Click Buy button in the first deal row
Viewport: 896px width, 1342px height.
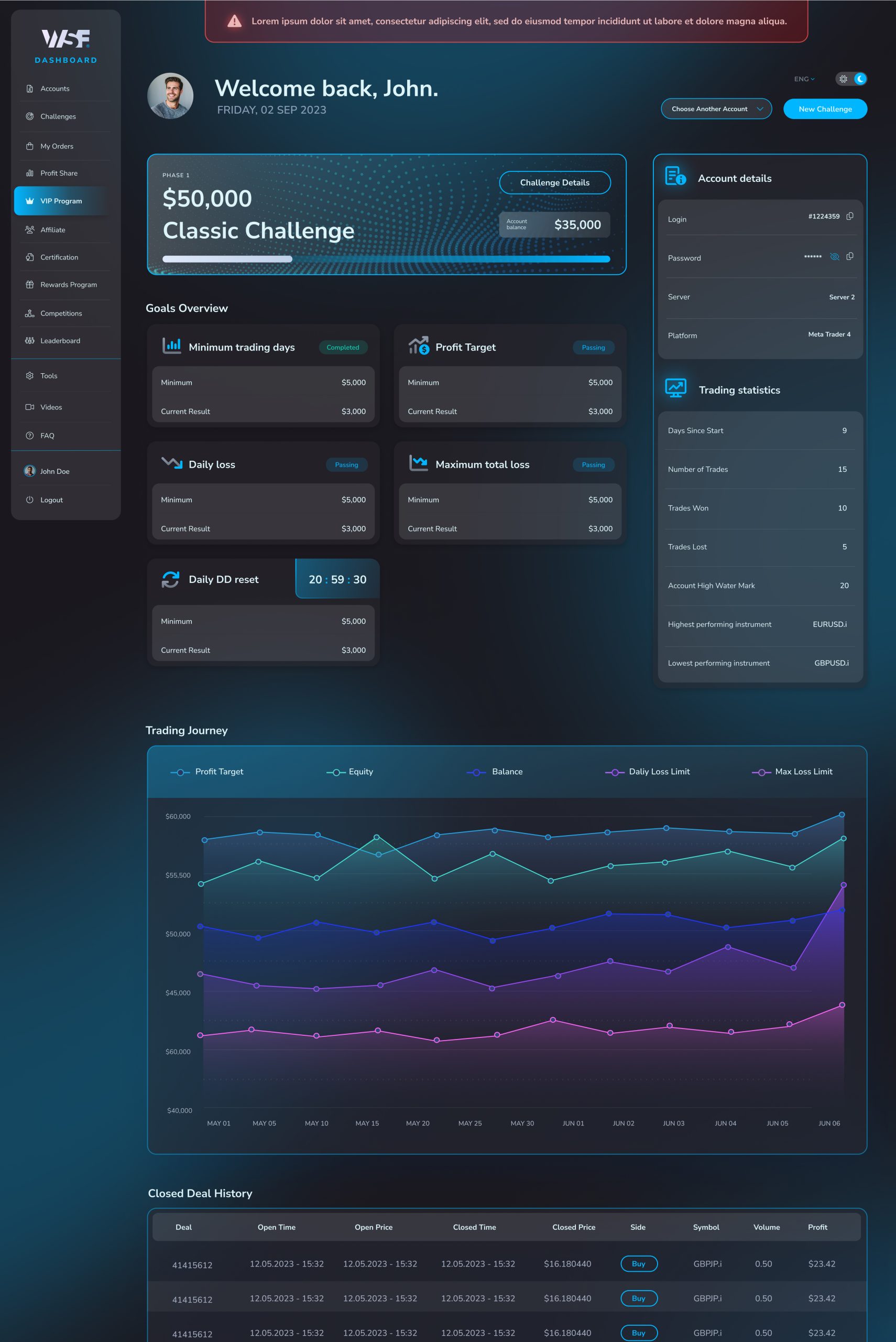point(639,1264)
